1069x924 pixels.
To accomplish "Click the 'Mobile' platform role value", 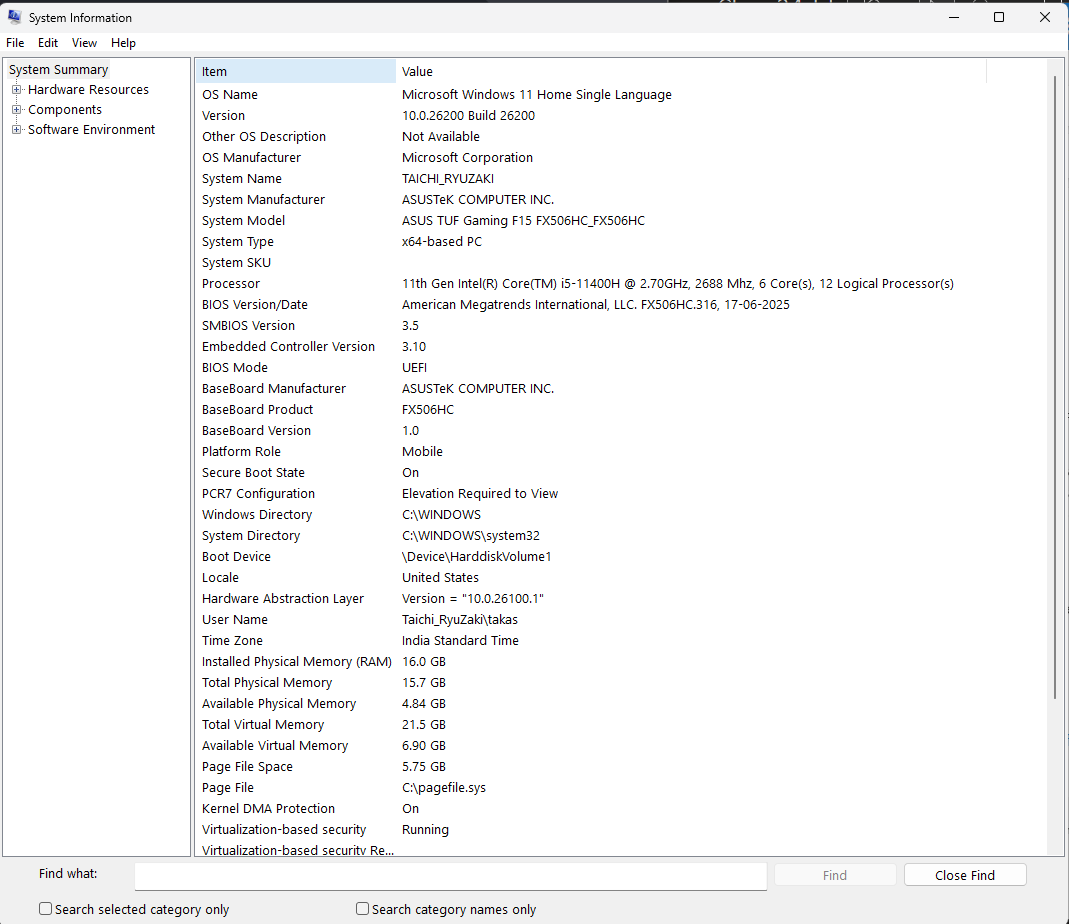I will tap(422, 452).
